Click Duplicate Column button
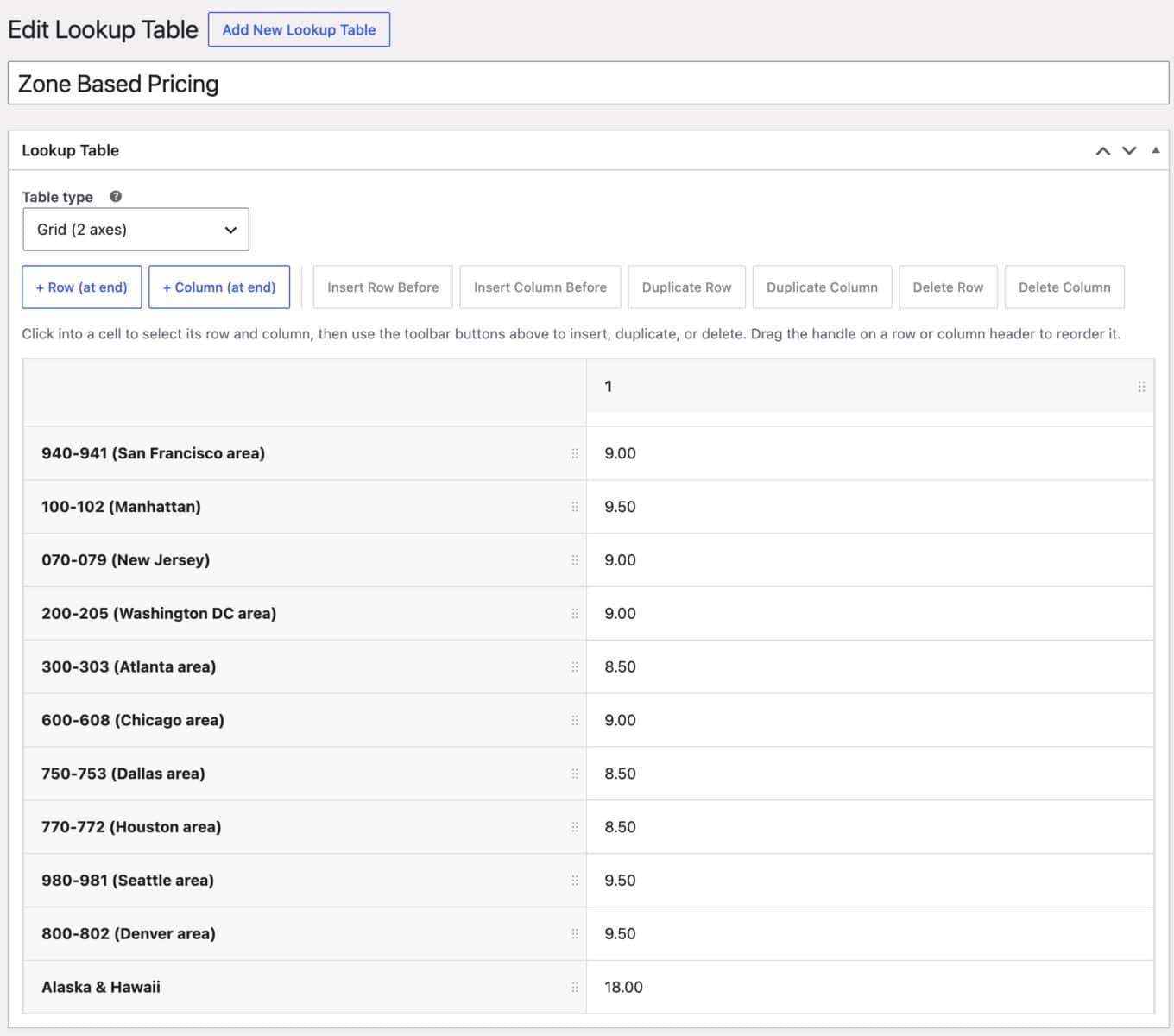The height and width of the screenshot is (1036, 1174). [x=822, y=287]
